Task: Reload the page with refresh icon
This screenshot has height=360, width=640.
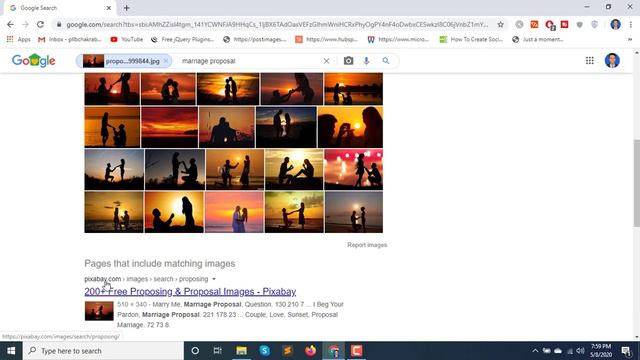Action: [40, 24]
